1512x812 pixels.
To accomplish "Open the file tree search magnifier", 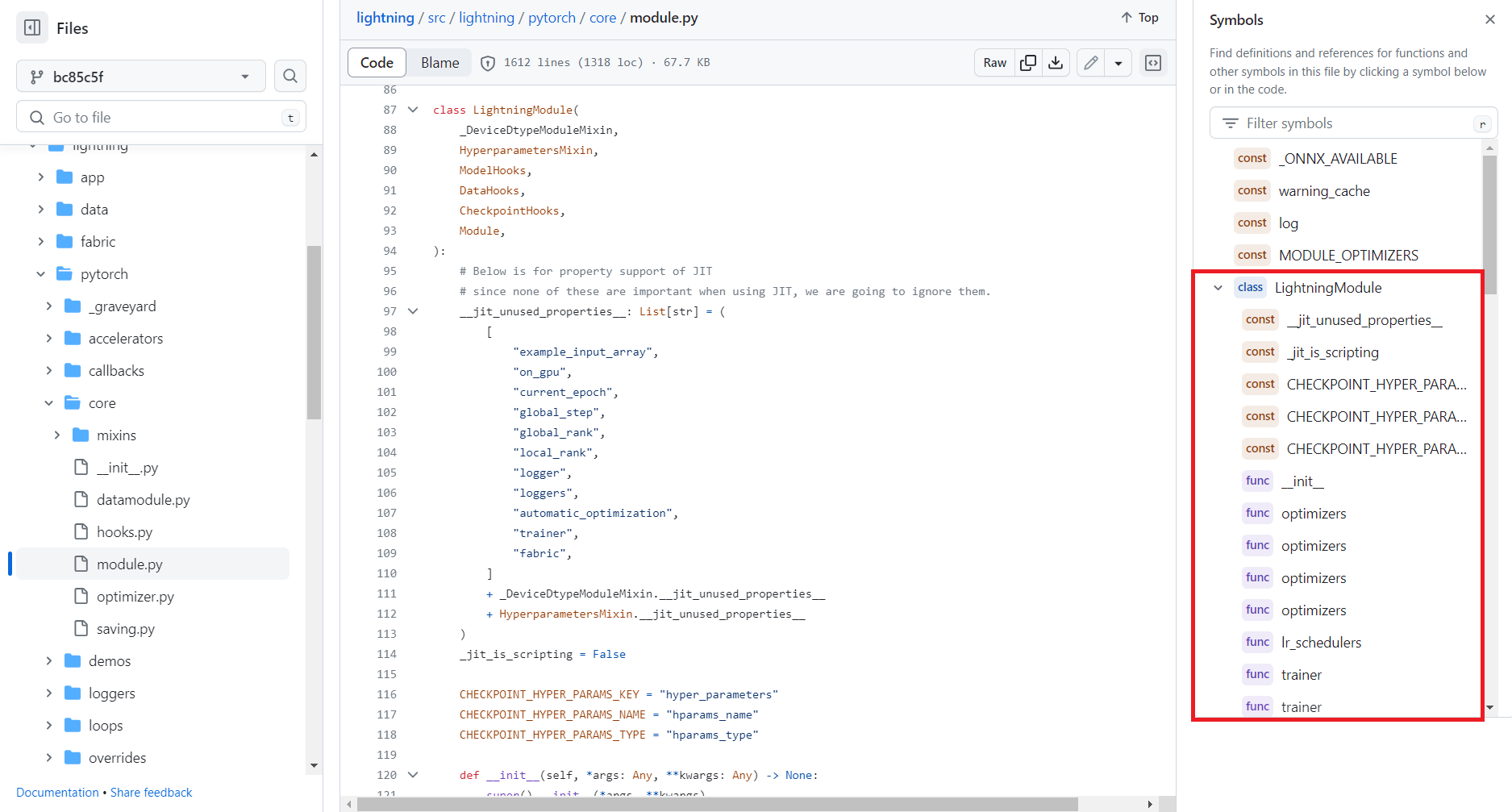I will pos(290,76).
